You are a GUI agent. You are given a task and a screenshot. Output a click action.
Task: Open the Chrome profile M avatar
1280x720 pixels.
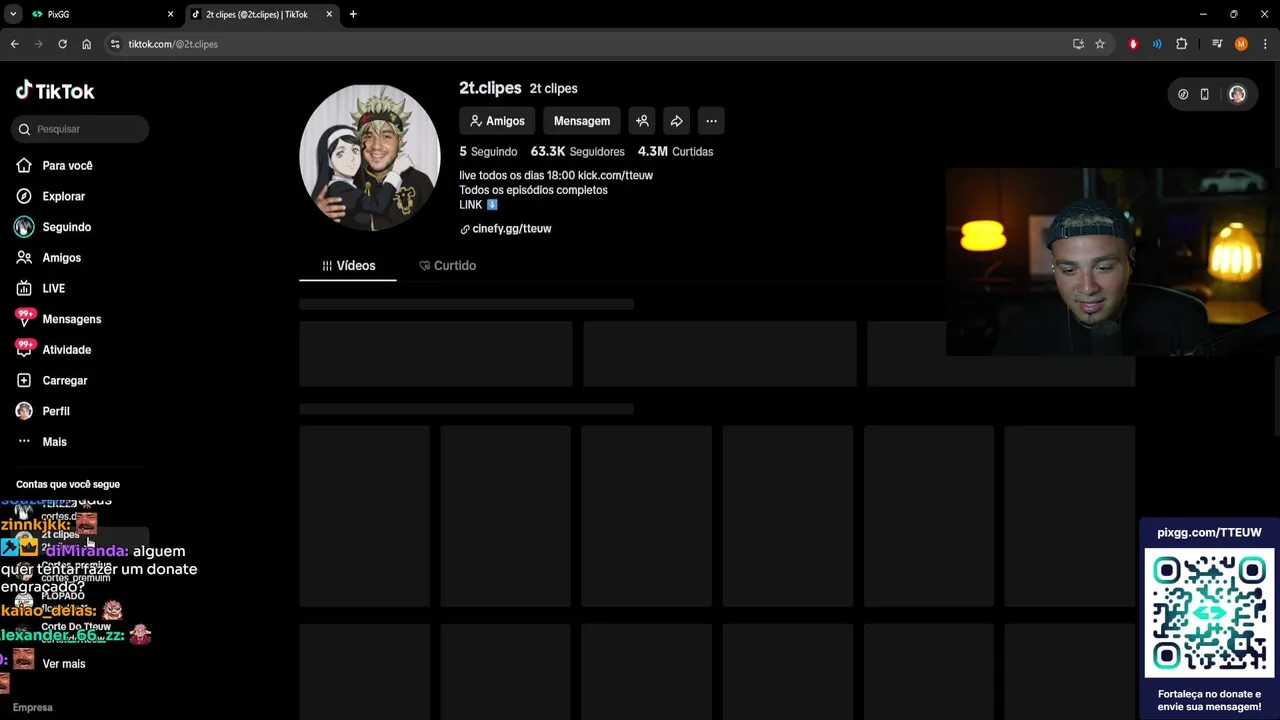(1241, 44)
